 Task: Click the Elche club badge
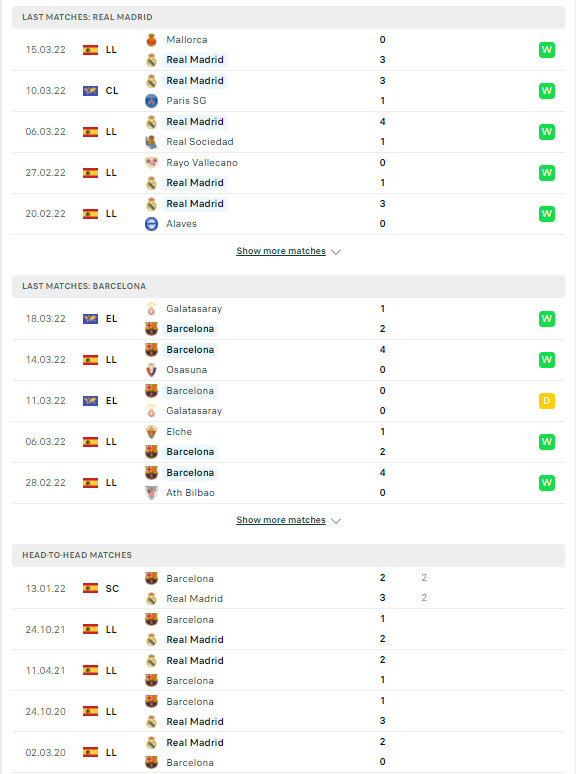tap(152, 432)
